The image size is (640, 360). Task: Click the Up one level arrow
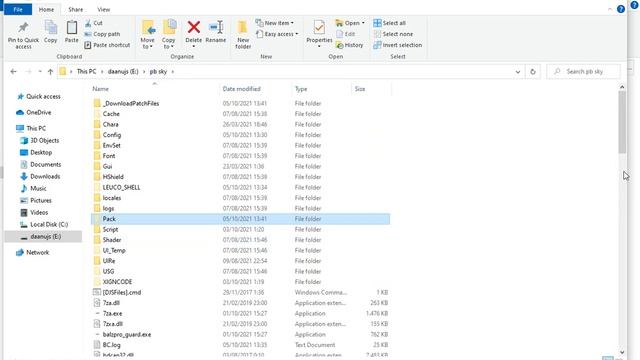pos(50,71)
